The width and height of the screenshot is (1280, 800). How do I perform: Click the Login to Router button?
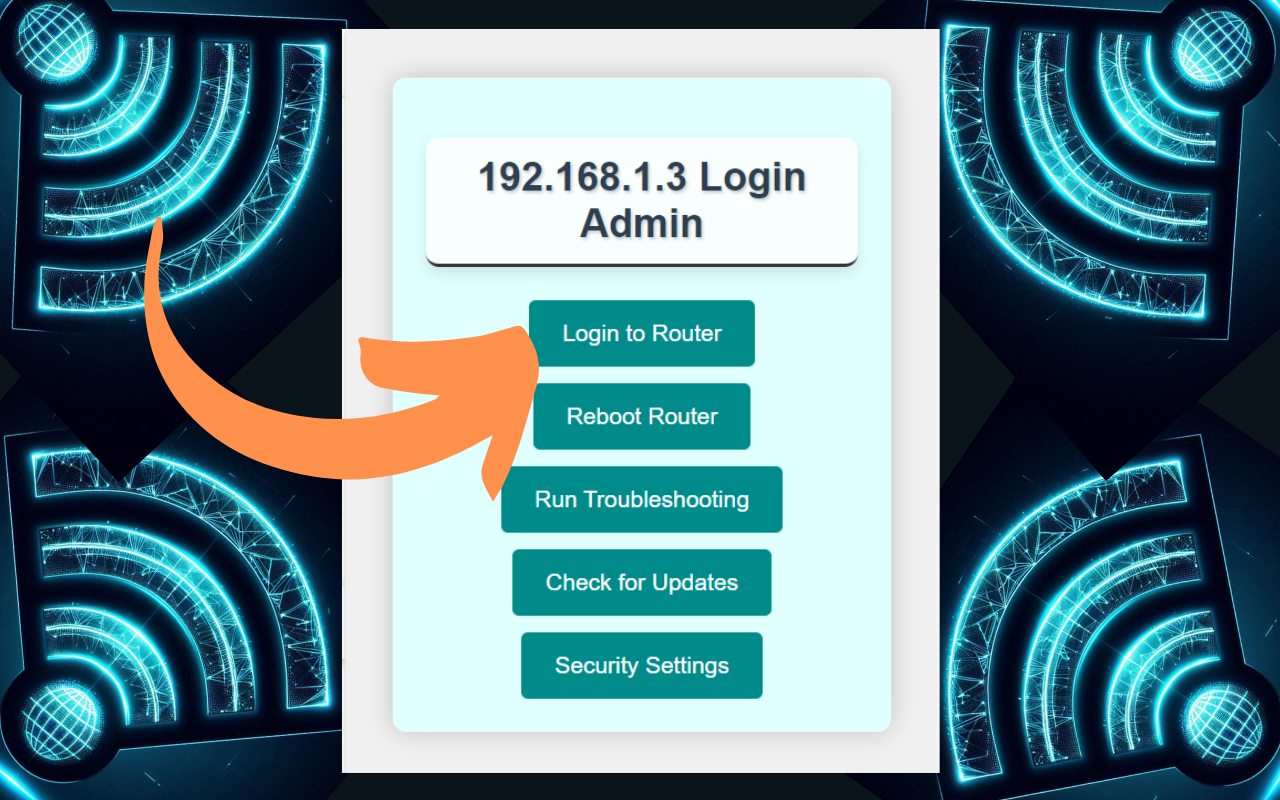pyautogui.click(x=641, y=333)
